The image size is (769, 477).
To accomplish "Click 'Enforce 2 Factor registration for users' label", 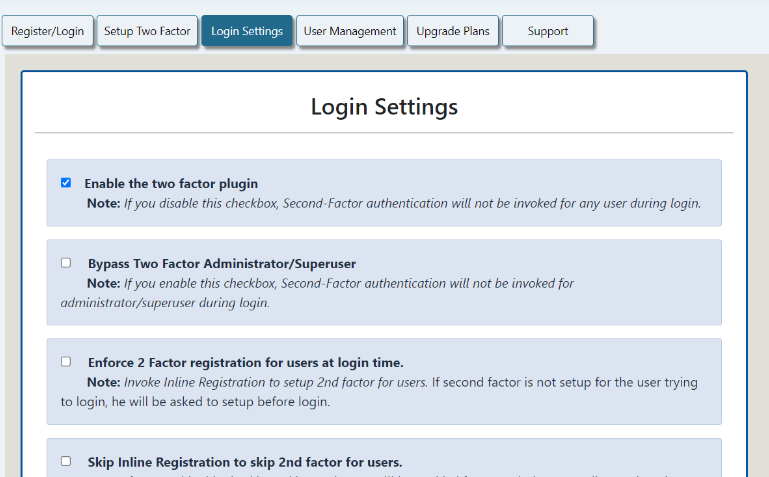I will click(x=246, y=363).
